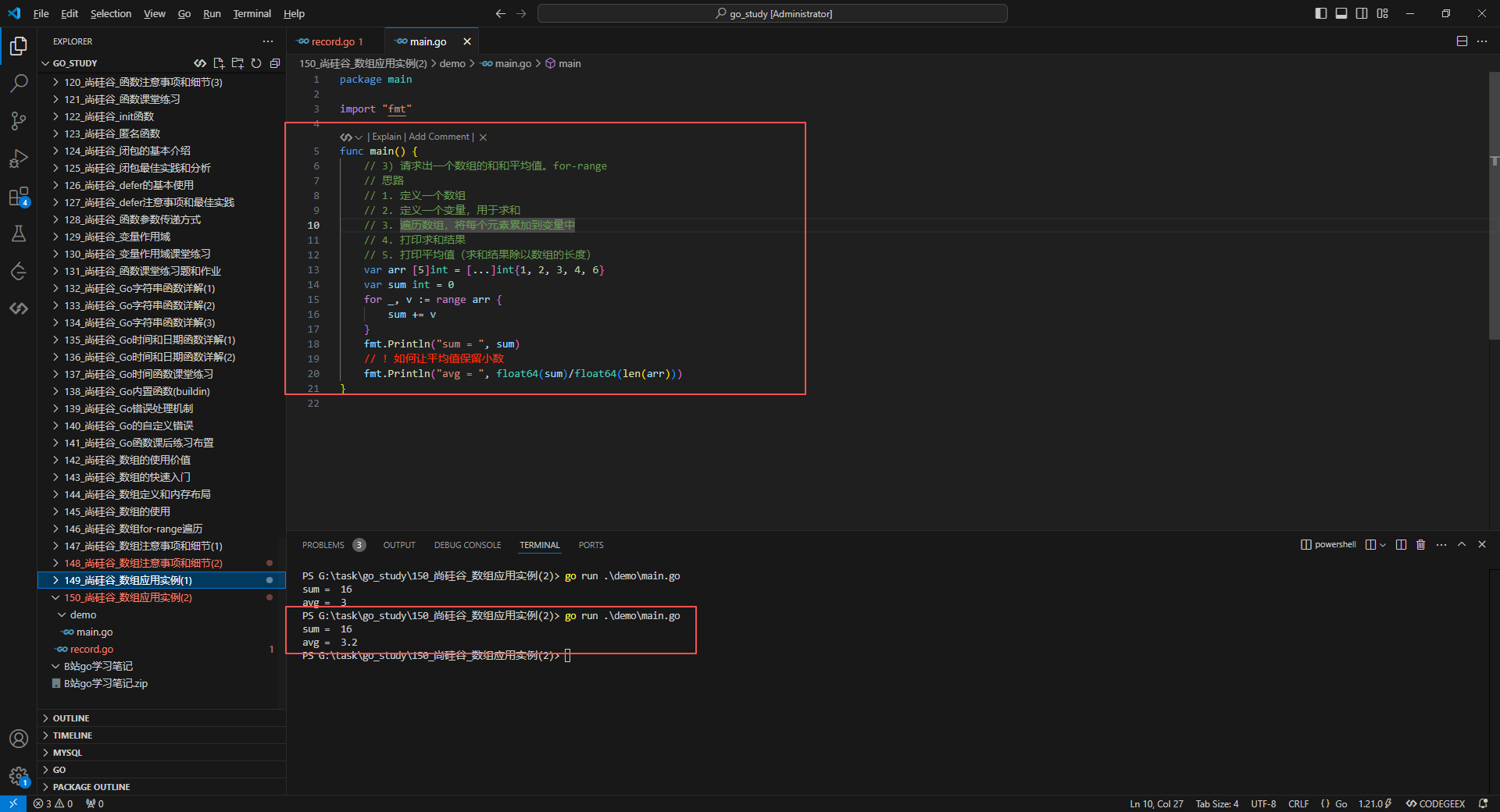Click the Add Comment code lens link
Image resolution: width=1500 pixels, height=812 pixels.
[439, 137]
